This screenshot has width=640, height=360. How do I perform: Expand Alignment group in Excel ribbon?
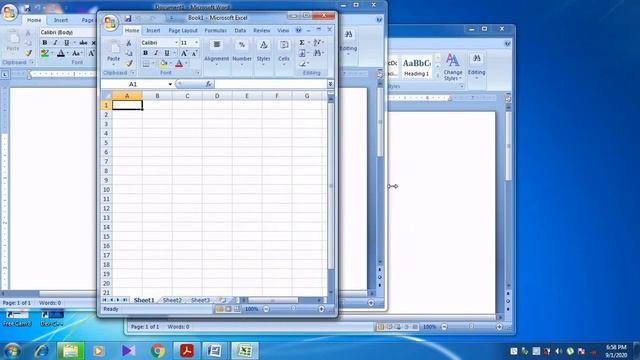tap(216, 53)
